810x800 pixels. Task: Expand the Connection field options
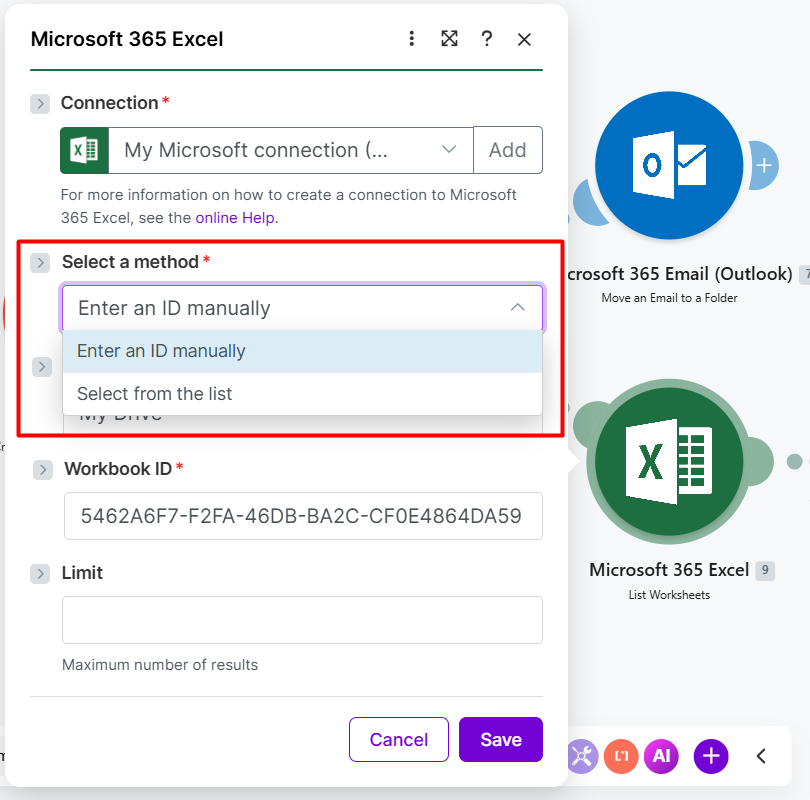tap(40, 104)
